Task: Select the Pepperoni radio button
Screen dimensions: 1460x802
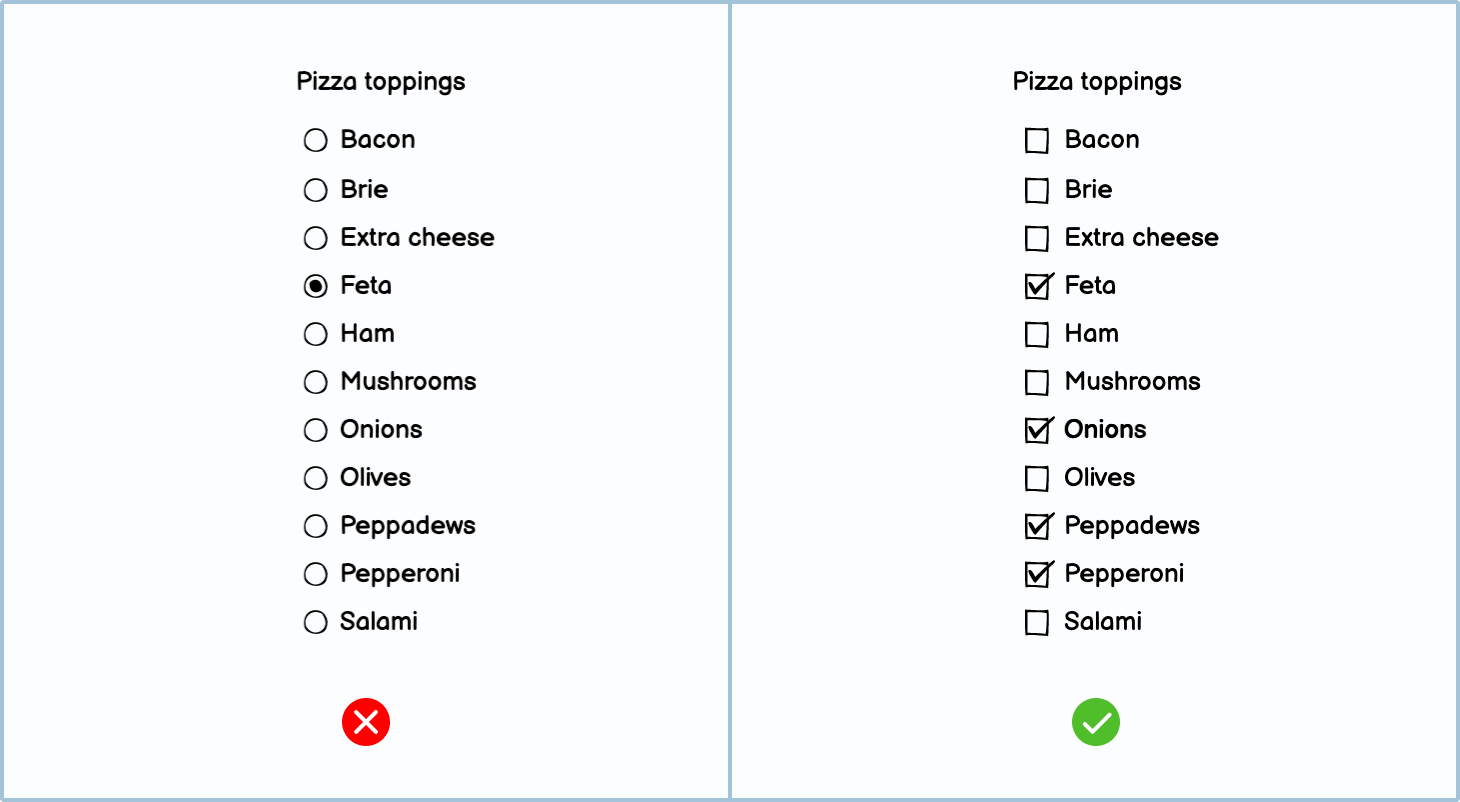Action: click(316, 574)
